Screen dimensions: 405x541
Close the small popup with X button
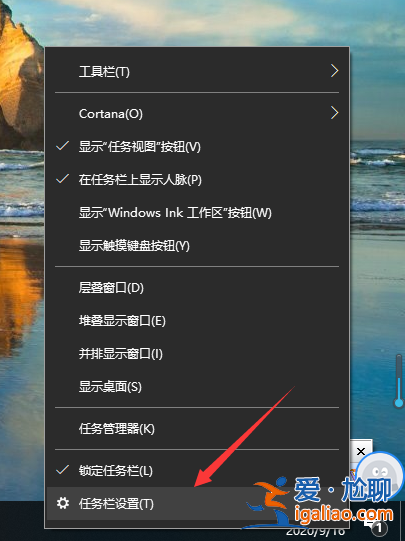[x=361, y=451]
